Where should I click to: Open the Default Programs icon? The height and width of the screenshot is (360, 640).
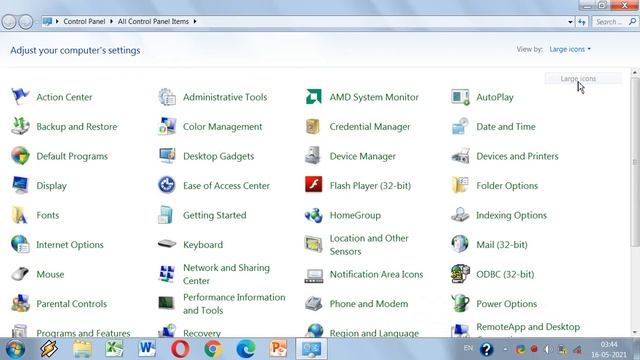pos(20,156)
